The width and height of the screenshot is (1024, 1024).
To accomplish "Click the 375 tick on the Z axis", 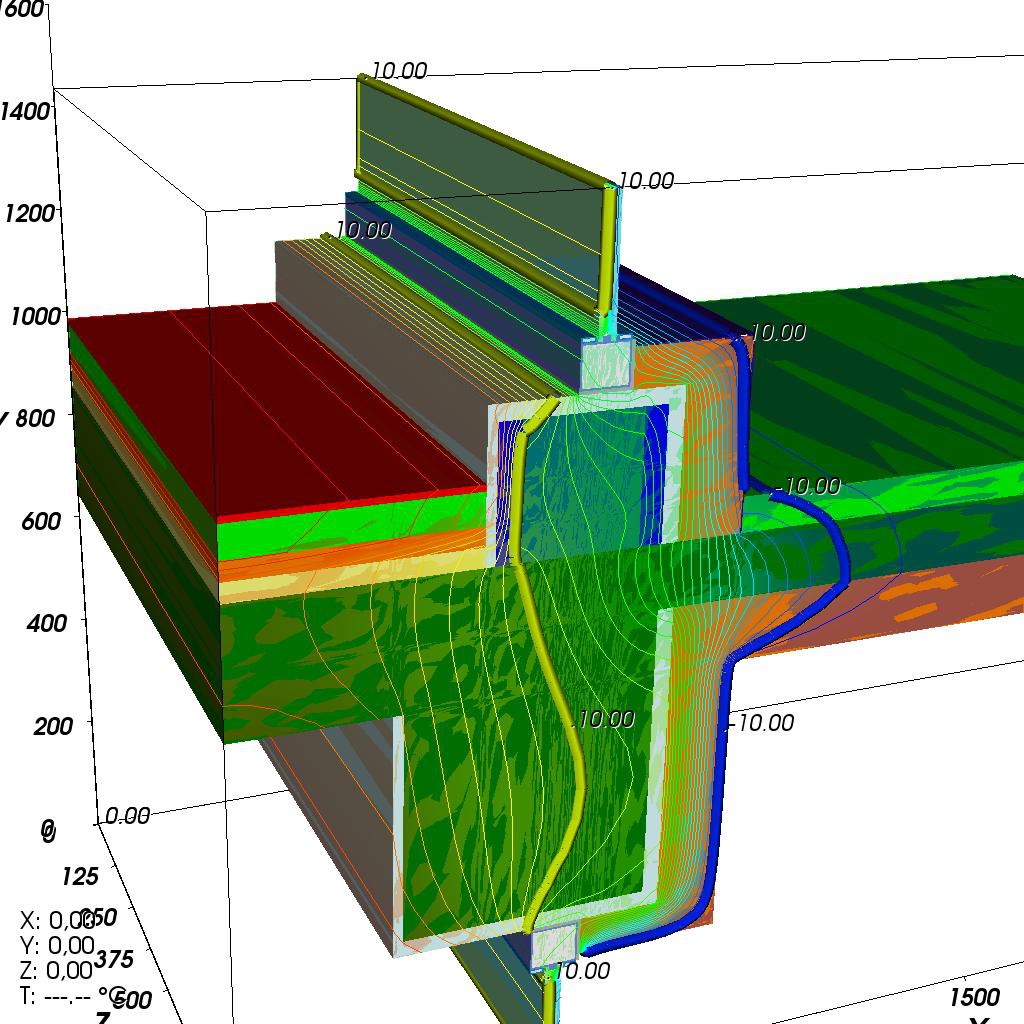I will (113, 960).
